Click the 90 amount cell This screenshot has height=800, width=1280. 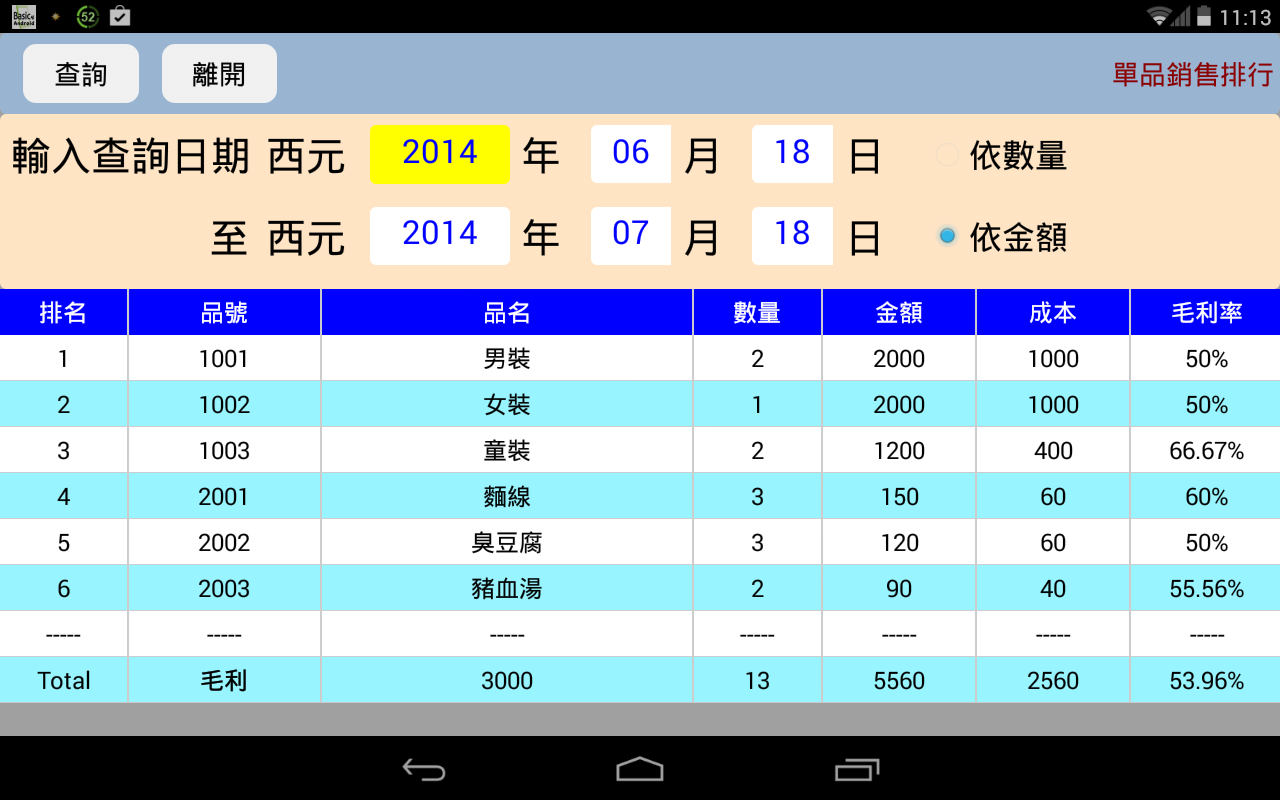[x=899, y=588]
